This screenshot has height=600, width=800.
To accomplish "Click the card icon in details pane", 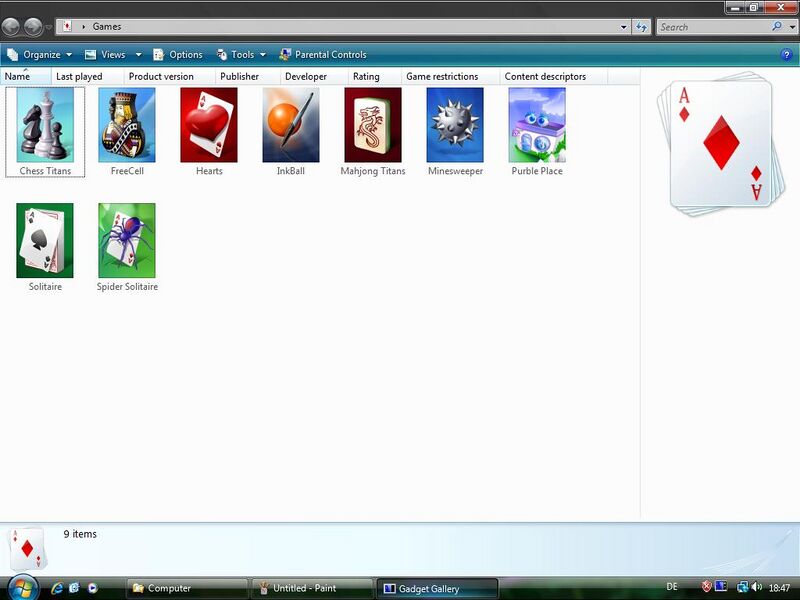I will 28,549.
